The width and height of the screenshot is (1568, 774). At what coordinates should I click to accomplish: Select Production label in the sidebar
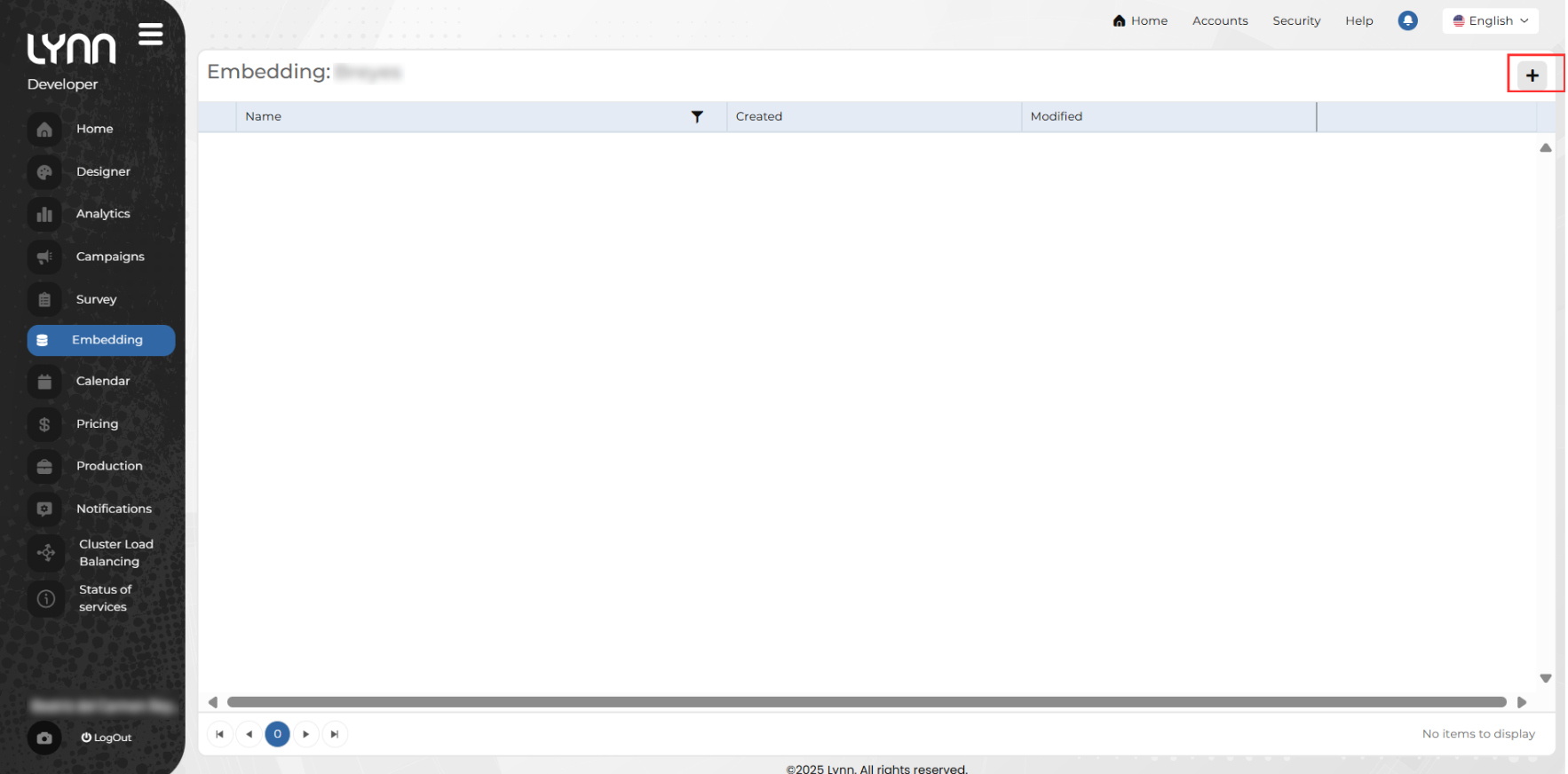pyautogui.click(x=109, y=466)
